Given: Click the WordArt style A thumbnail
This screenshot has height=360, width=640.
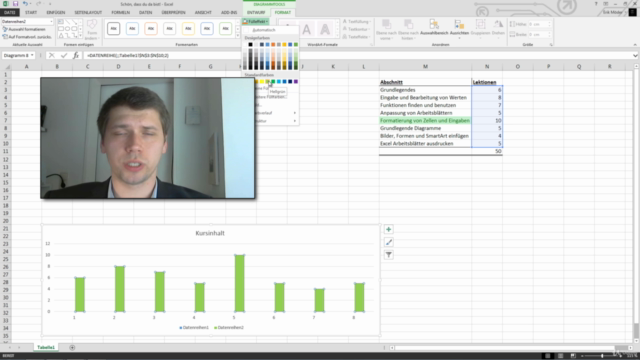Looking at the screenshot, I should [307, 29].
